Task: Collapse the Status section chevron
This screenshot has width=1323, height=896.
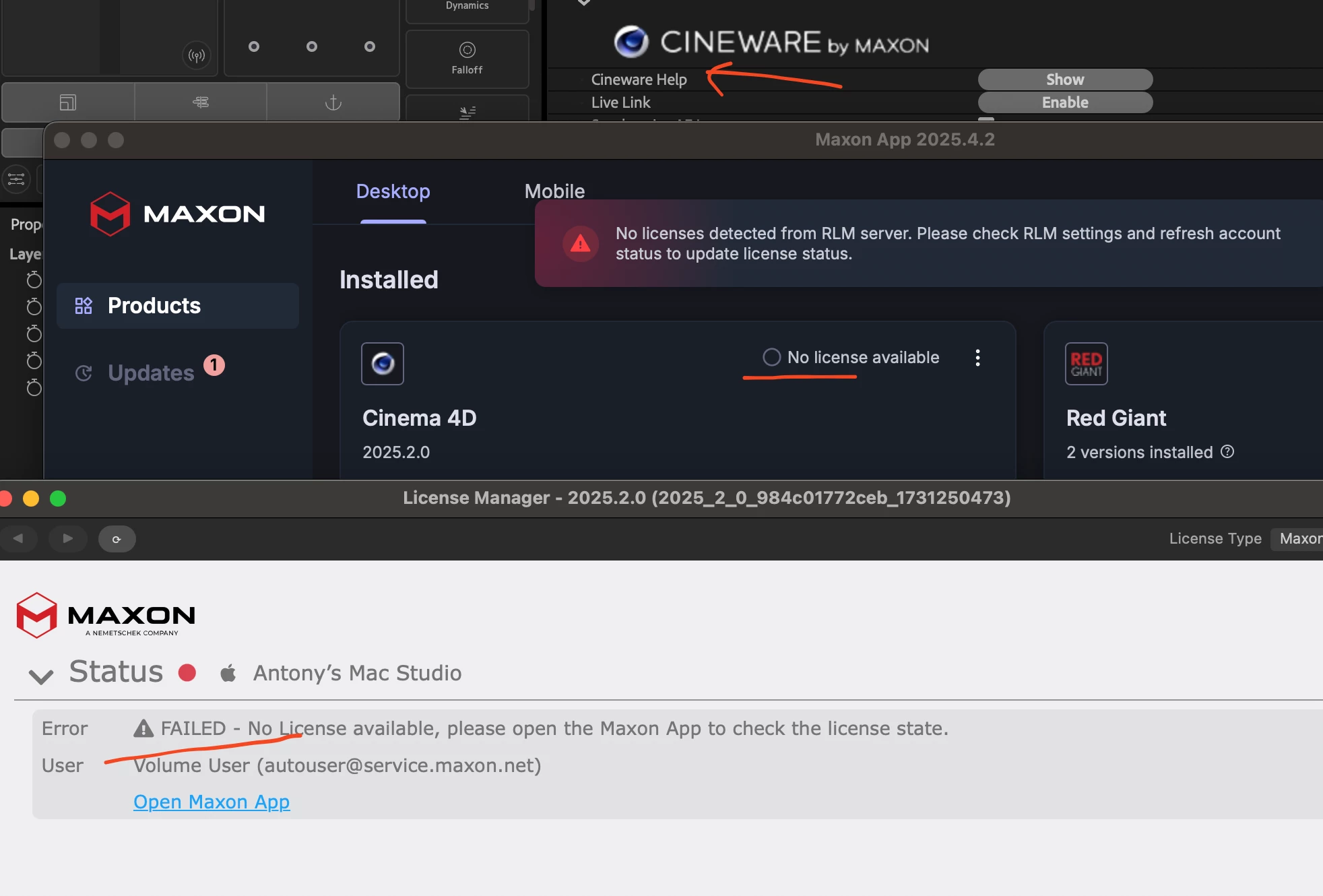Action: [41, 676]
